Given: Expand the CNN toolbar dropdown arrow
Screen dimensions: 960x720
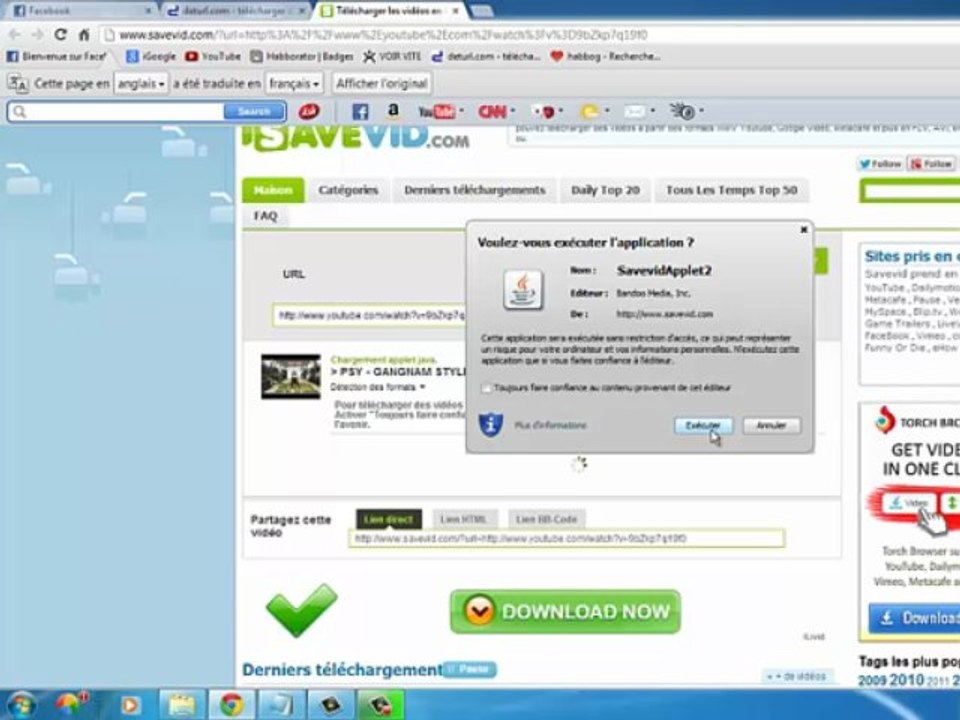Looking at the screenshot, I should [512, 111].
